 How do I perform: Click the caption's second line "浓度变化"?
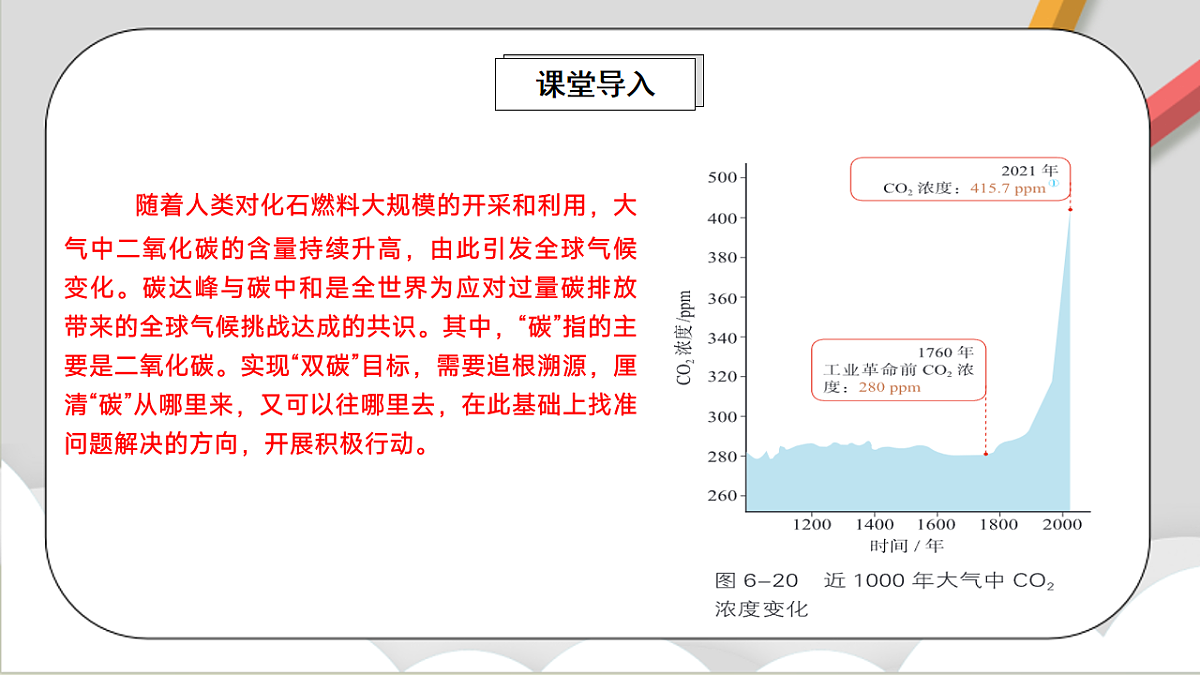(761, 609)
